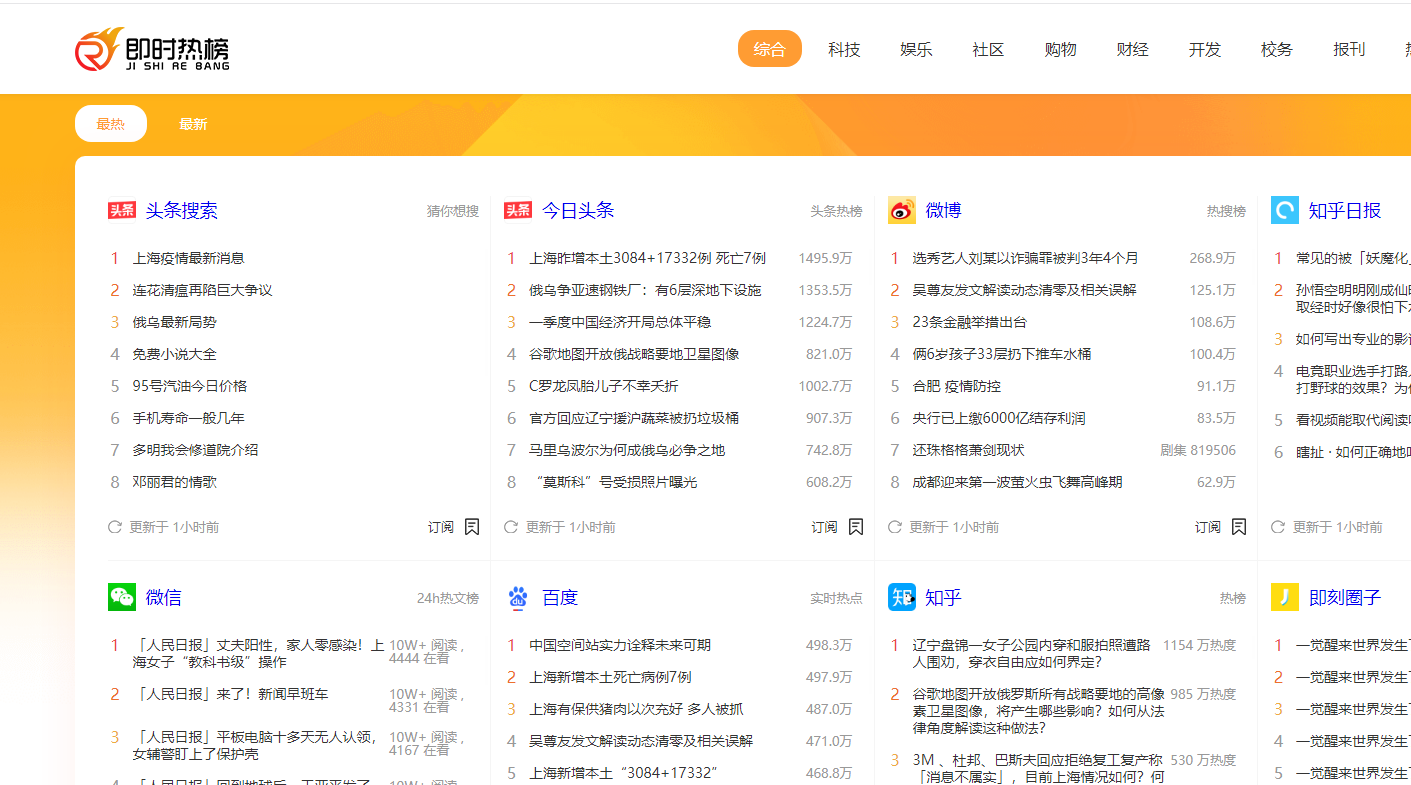1411x785 pixels.
Task: Click 订阅 in the 今日头条 card
Action: [825, 527]
